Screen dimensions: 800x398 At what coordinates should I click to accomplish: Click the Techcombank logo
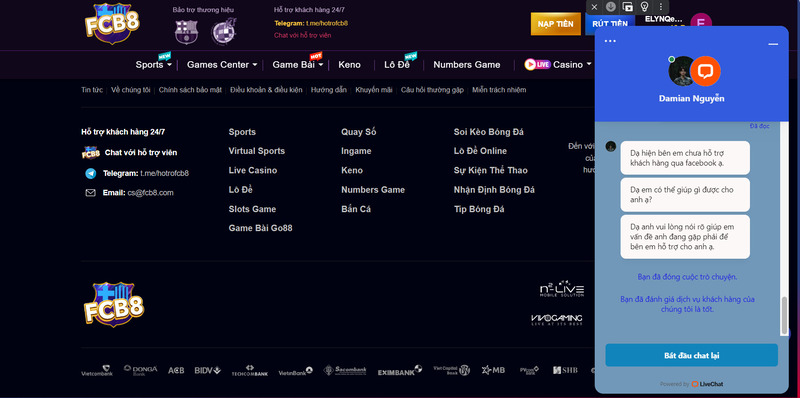point(249,371)
